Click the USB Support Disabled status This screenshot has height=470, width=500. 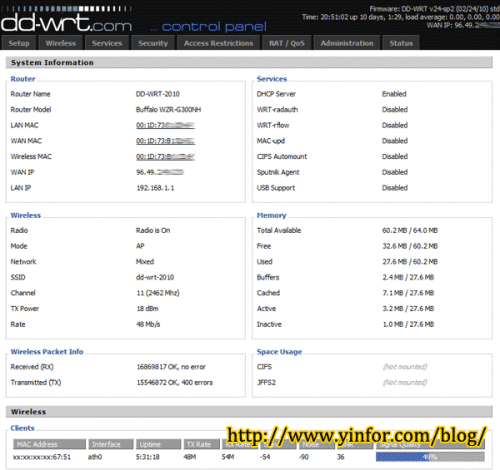(x=395, y=188)
